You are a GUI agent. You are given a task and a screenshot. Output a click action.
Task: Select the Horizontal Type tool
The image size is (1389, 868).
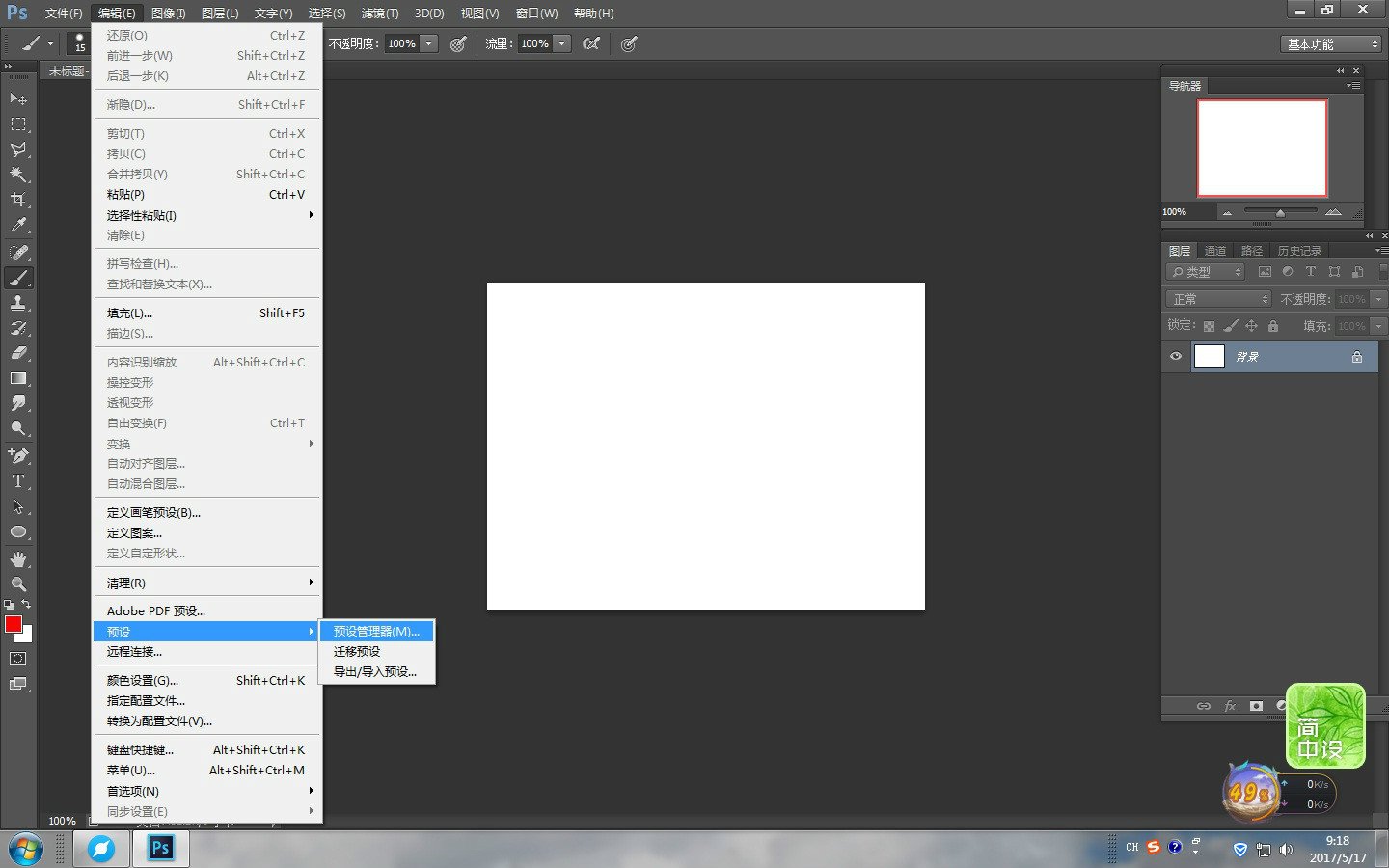(x=18, y=480)
